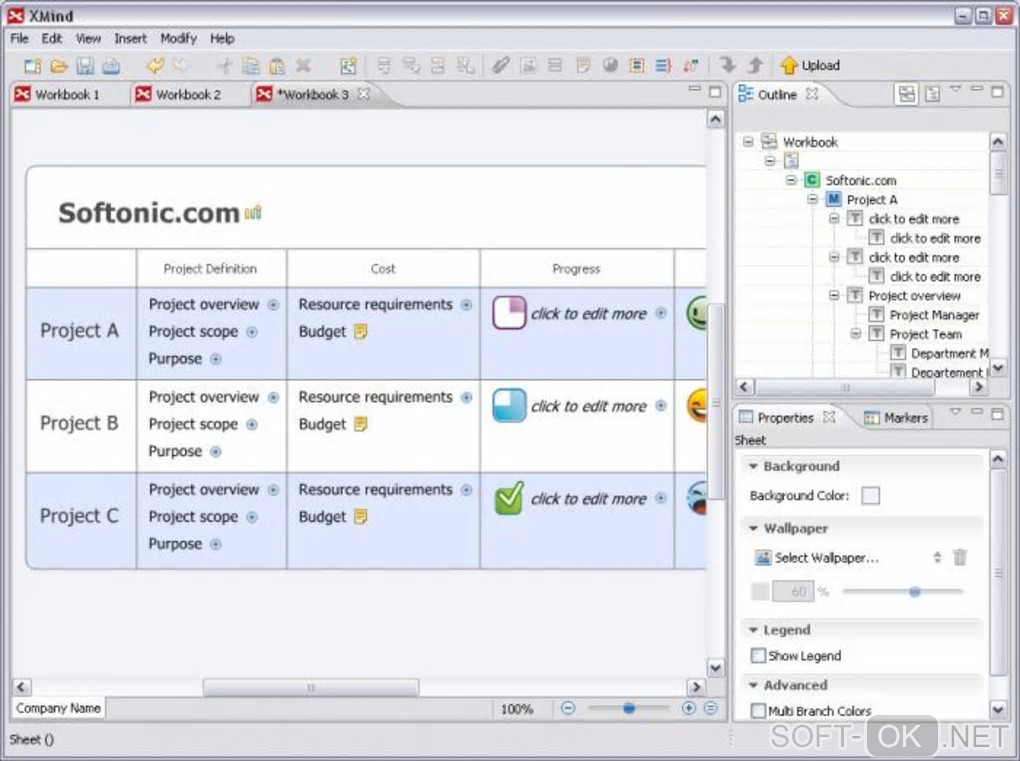Collapse the Advanced properties section
Screen dimensions: 1020x761
pos(753,685)
